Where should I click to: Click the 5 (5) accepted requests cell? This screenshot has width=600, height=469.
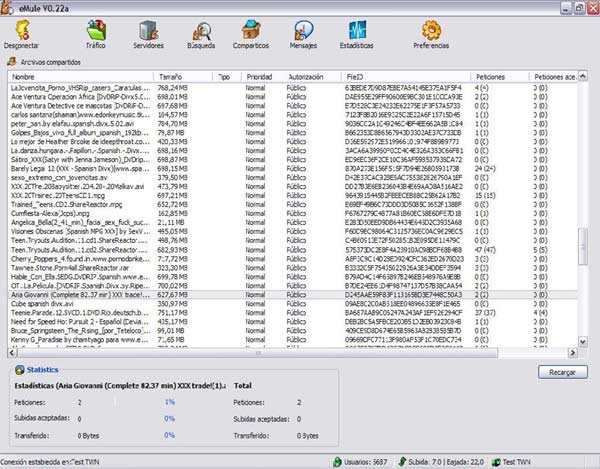(x=540, y=250)
